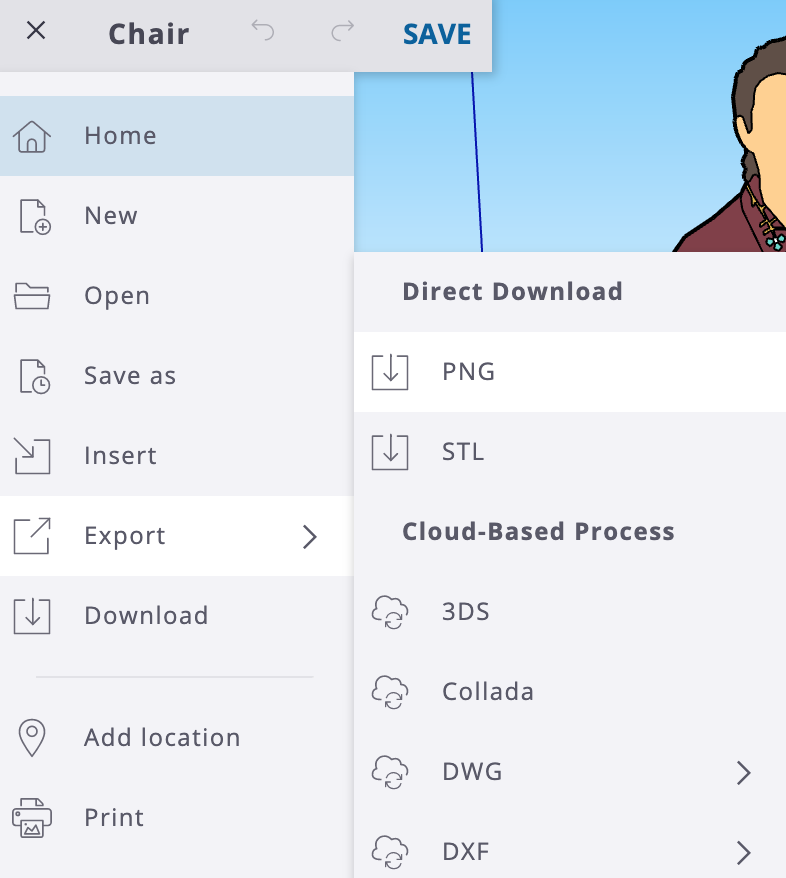Viewport: 786px width, 878px height.
Task: Click the Collada cloud sync icon
Action: (x=390, y=692)
